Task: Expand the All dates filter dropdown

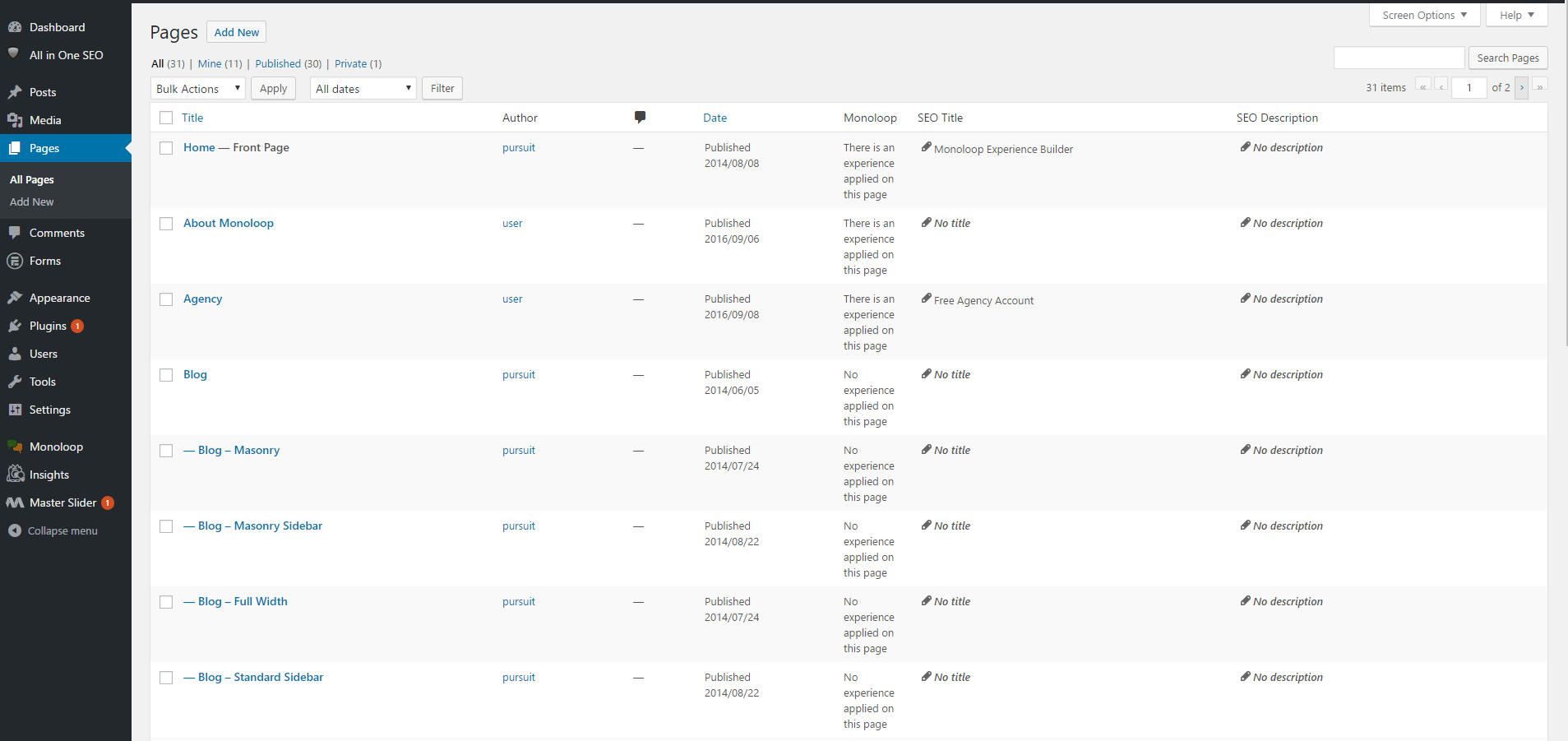Action: pyautogui.click(x=363, y=89)
